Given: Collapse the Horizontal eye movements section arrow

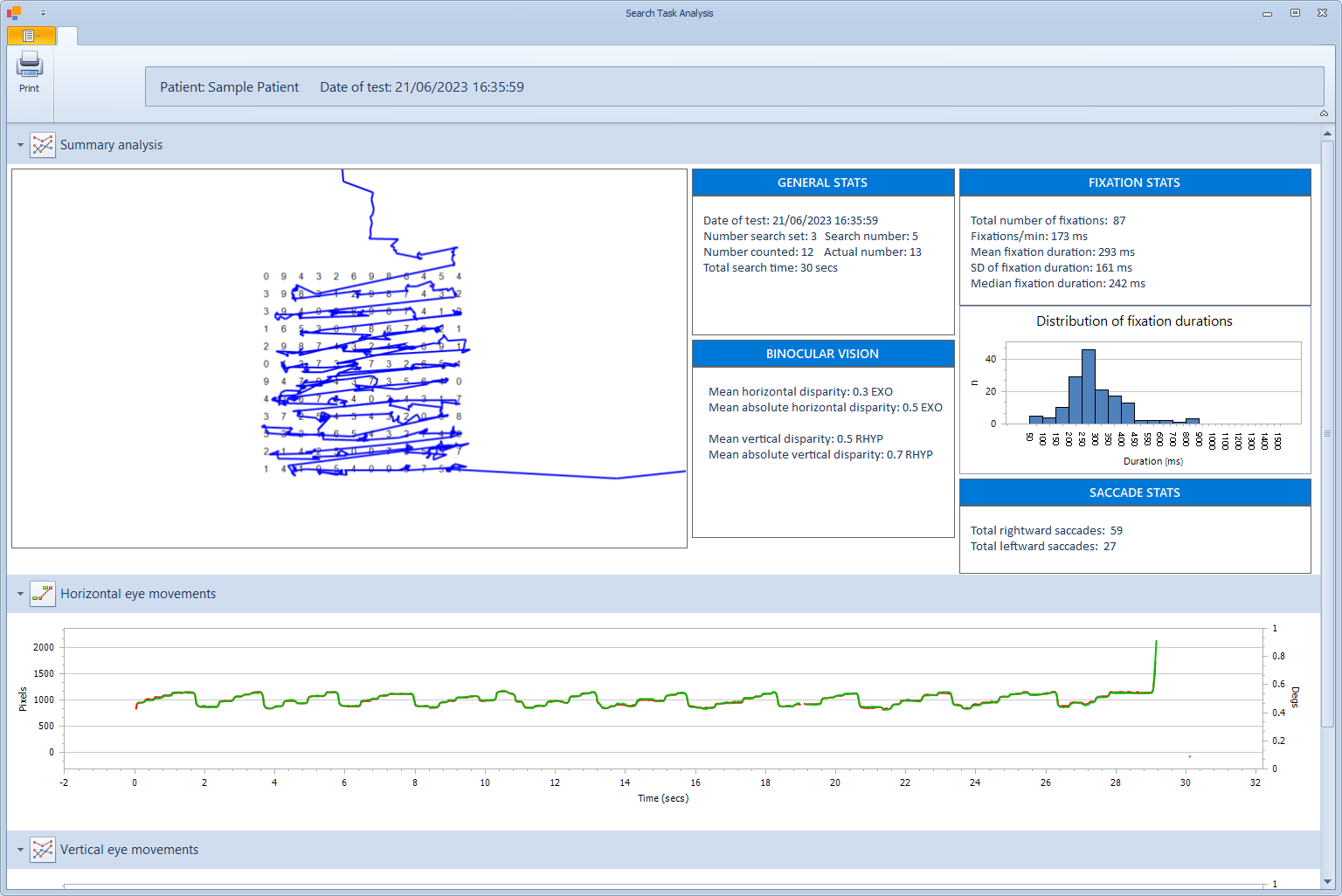Looking at the screenshot, I should (x=20, y=594).
